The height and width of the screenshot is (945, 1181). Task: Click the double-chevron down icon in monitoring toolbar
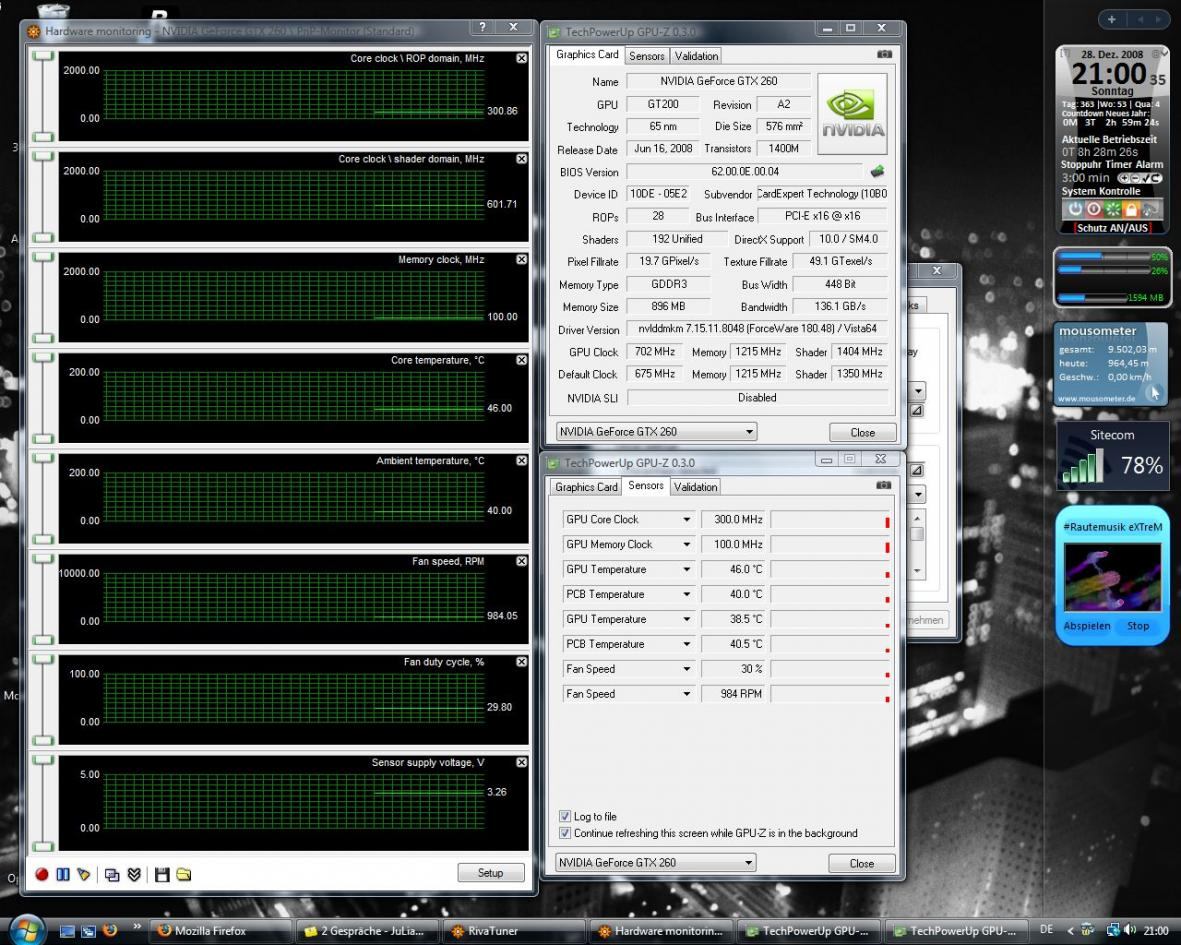pyautogui.click(x=134, y=874)
